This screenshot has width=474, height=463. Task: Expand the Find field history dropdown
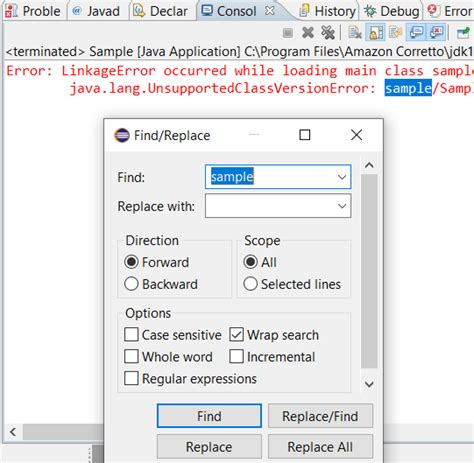(x=342, y=177)
